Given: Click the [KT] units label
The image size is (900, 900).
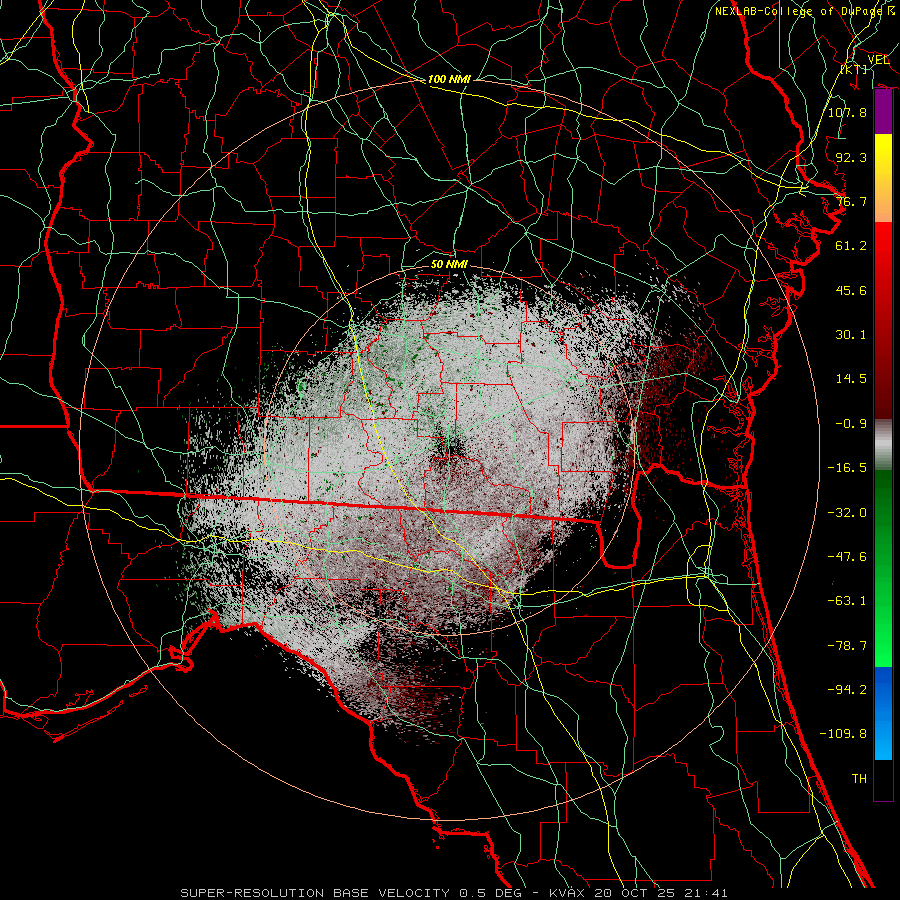Looking at the screenshot, I should (854, 69).
